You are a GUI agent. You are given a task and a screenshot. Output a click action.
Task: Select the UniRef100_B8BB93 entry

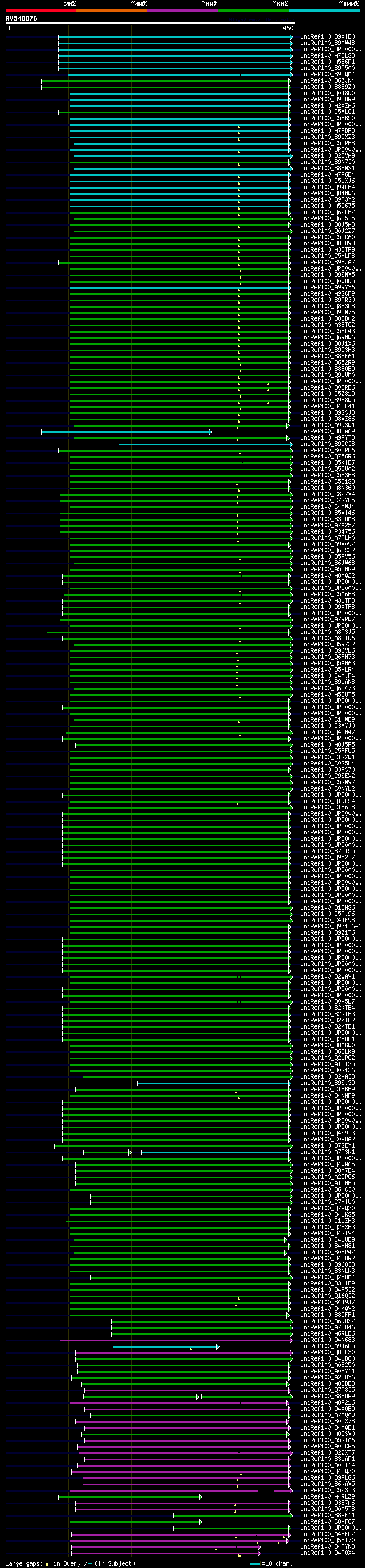coord(327,243)
